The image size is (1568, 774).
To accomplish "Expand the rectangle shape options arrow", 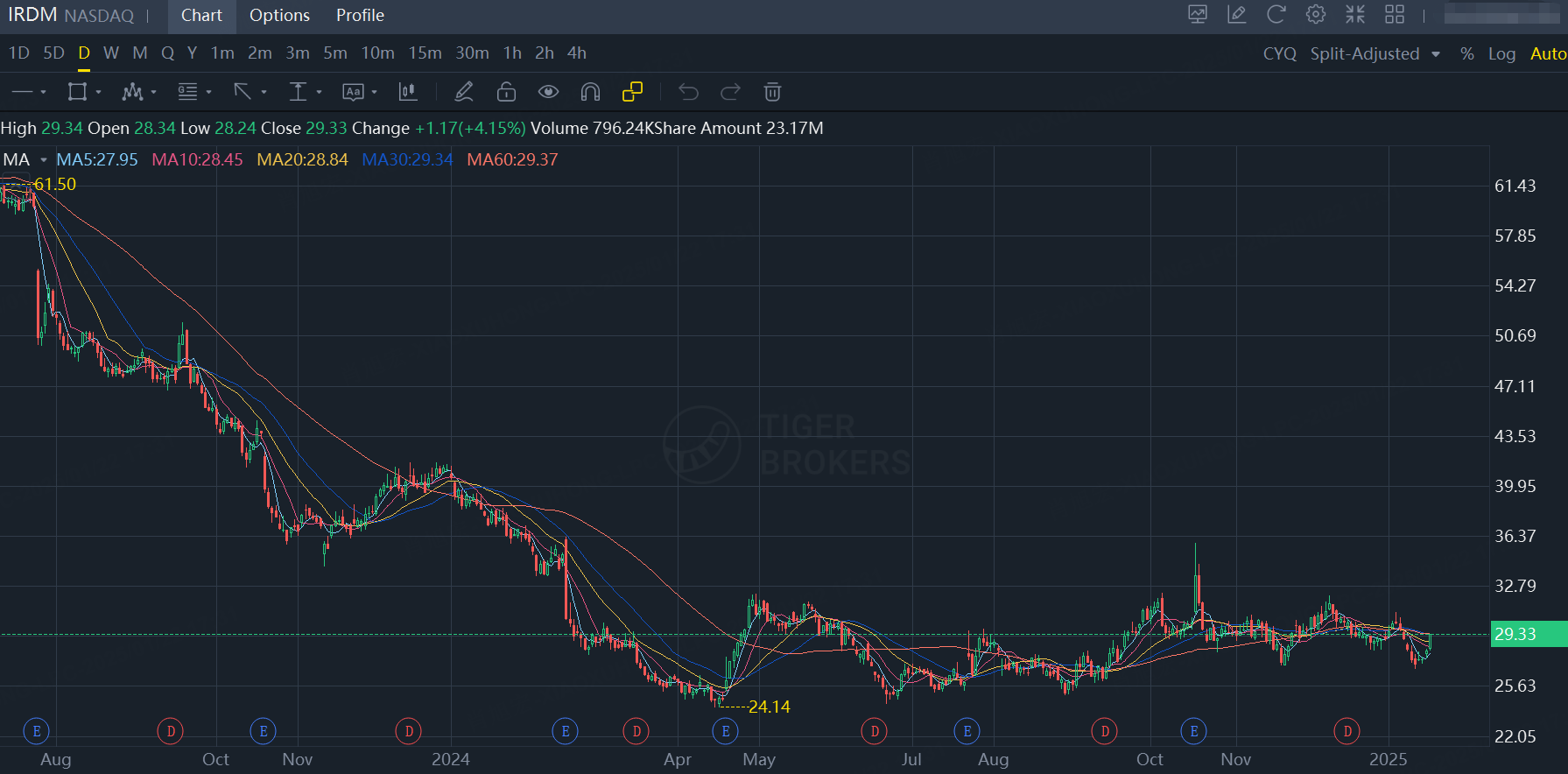I will 98,92.
